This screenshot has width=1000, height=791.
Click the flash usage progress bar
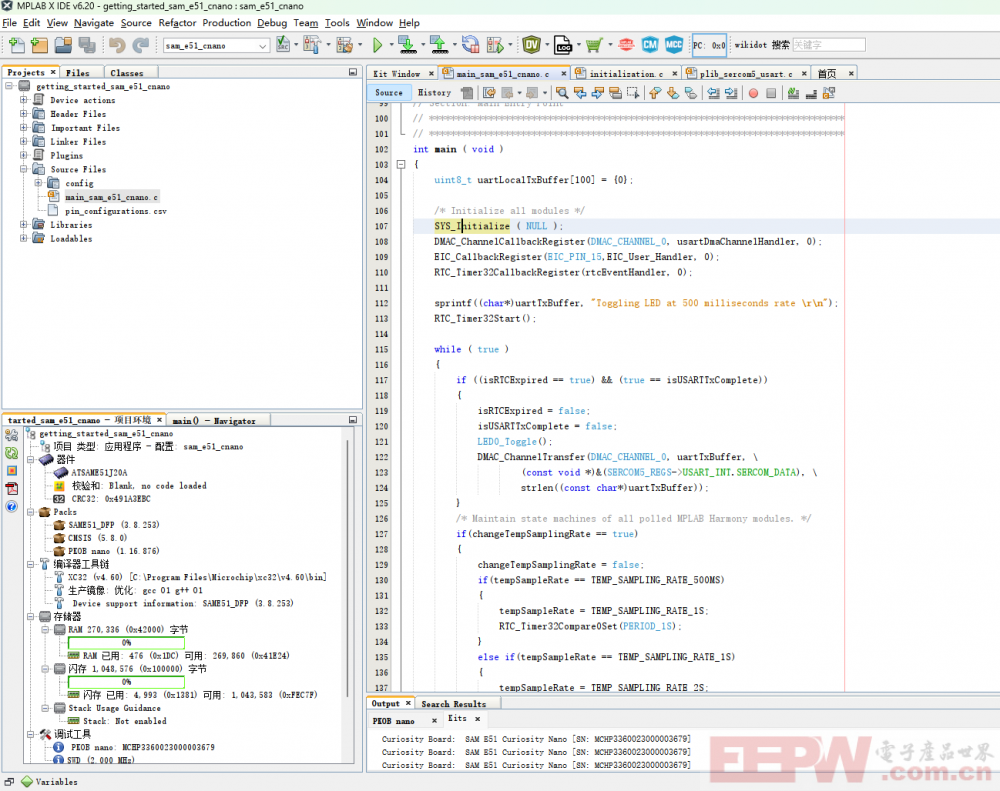126,682
